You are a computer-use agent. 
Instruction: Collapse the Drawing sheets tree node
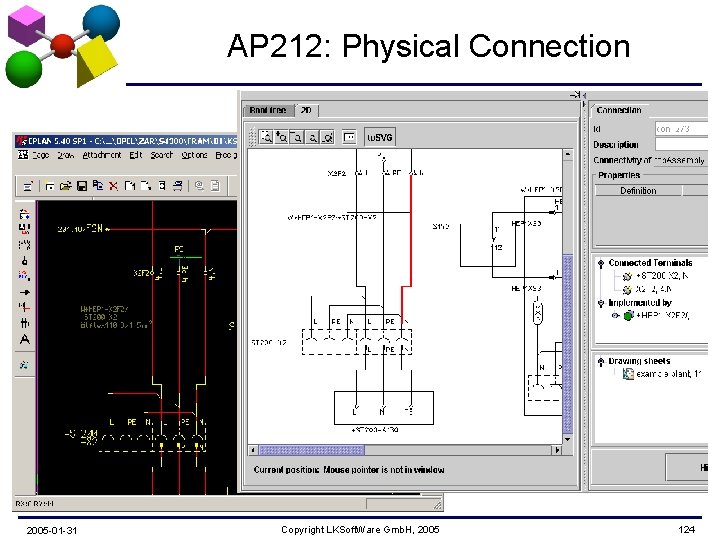click(601, 361)
